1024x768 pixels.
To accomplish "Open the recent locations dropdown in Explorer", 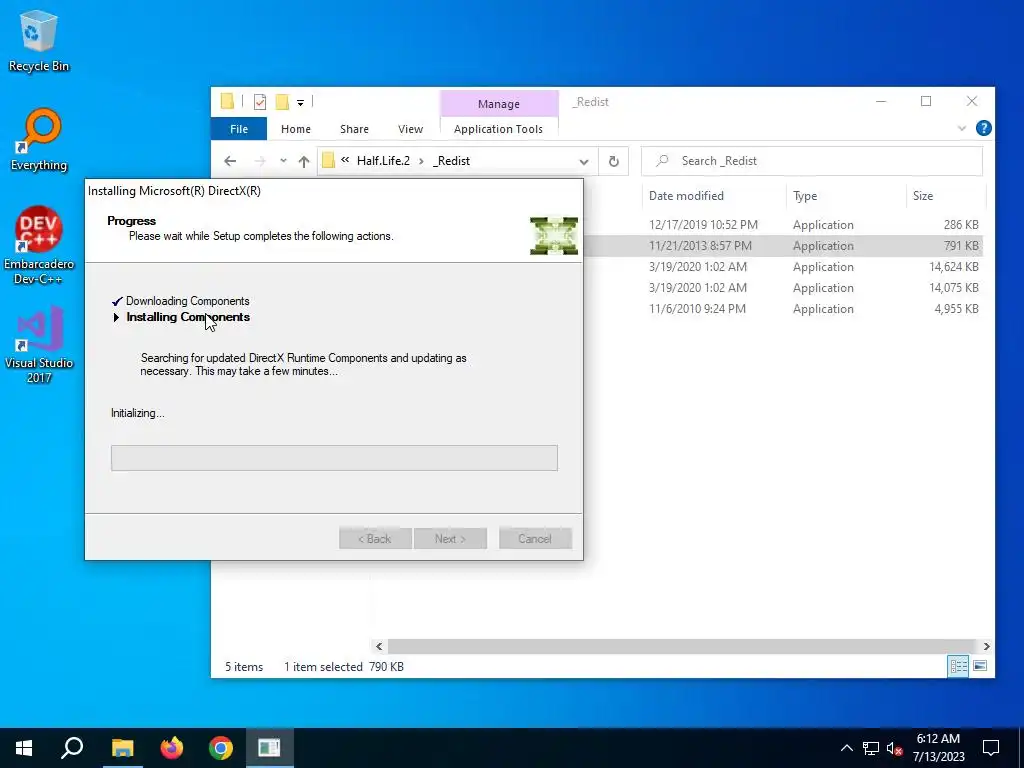I will pos(283,161).
